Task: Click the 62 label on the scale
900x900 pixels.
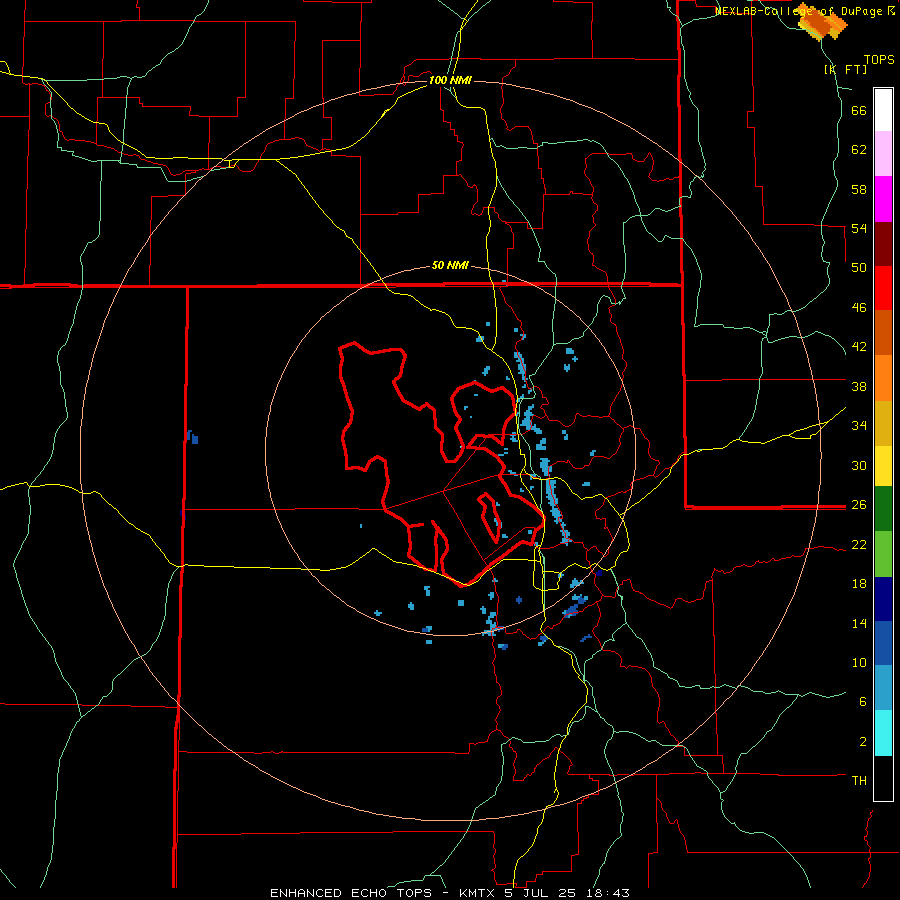Action: click(x=859, y=150)
